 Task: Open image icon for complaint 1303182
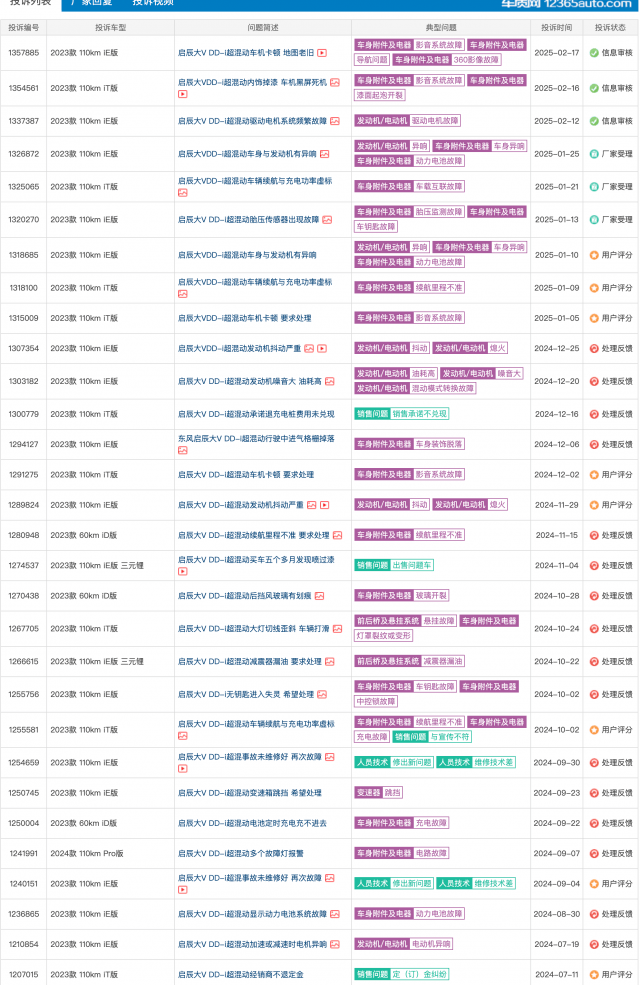coord(330,381)
